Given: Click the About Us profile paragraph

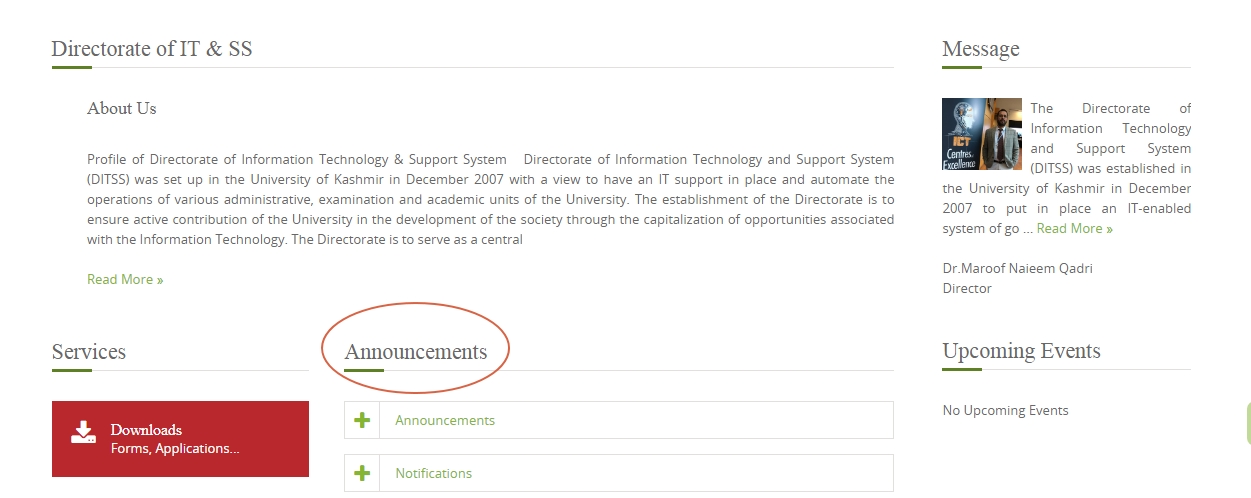Looking at the screenshot, I should (490, 200).
